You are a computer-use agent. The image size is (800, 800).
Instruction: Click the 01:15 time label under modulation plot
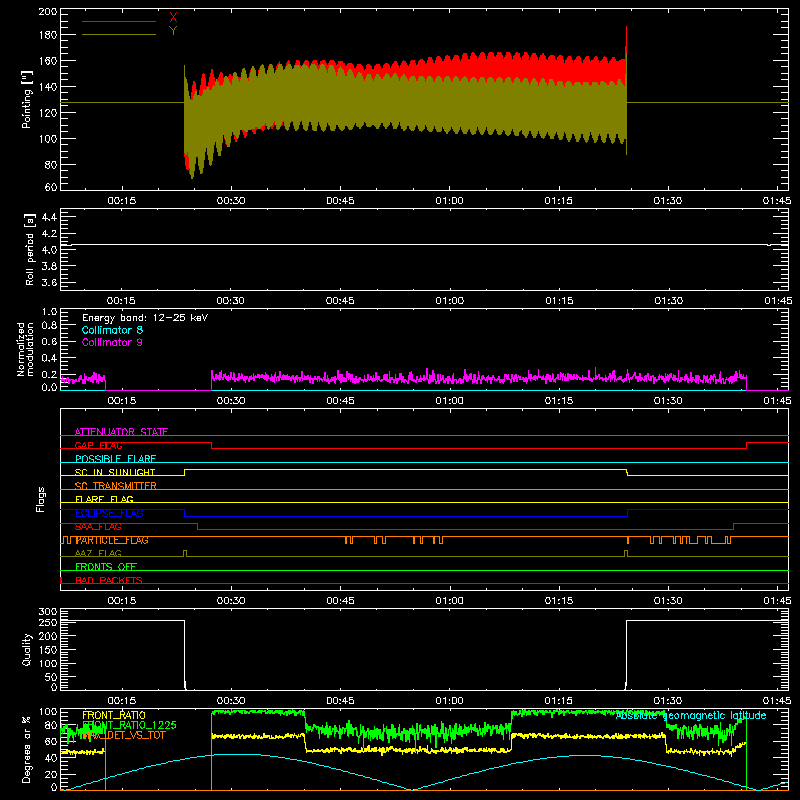(x=559, y=401)
